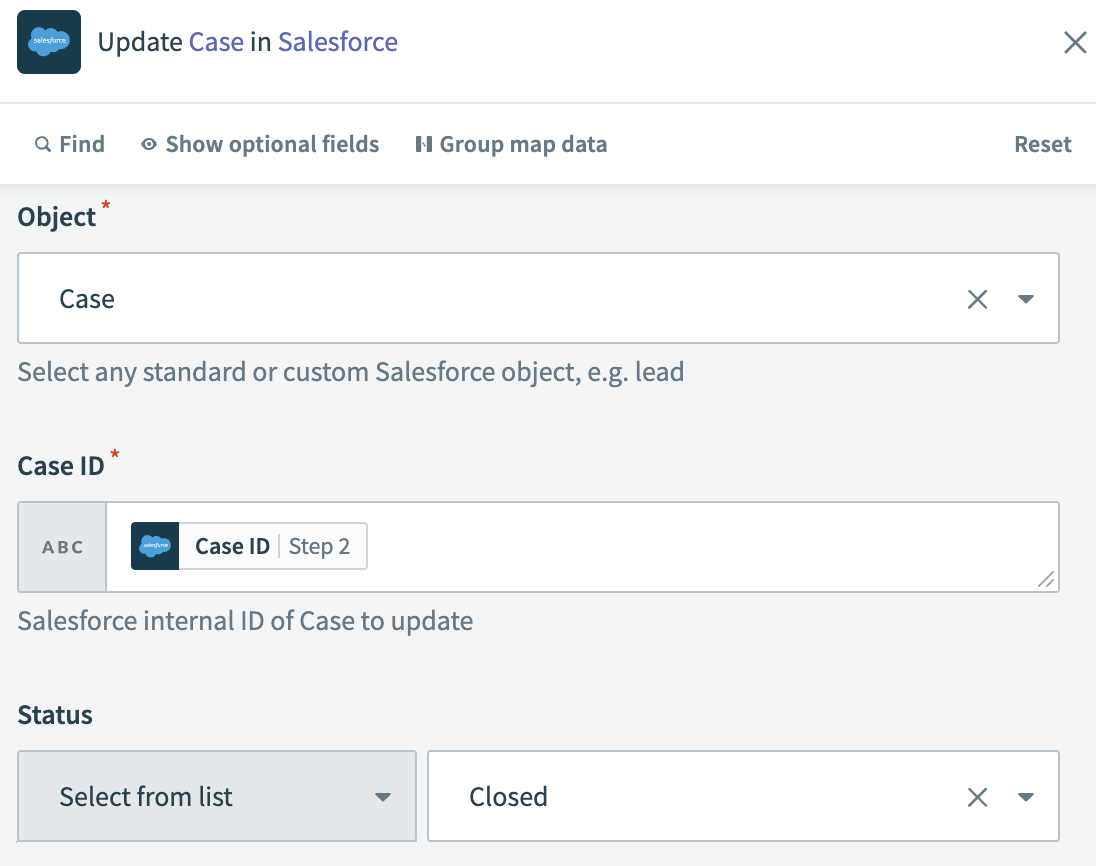The width and height of the screenshot is (1096, 866).
Task: Show optional fields
Action: point(260,144)
